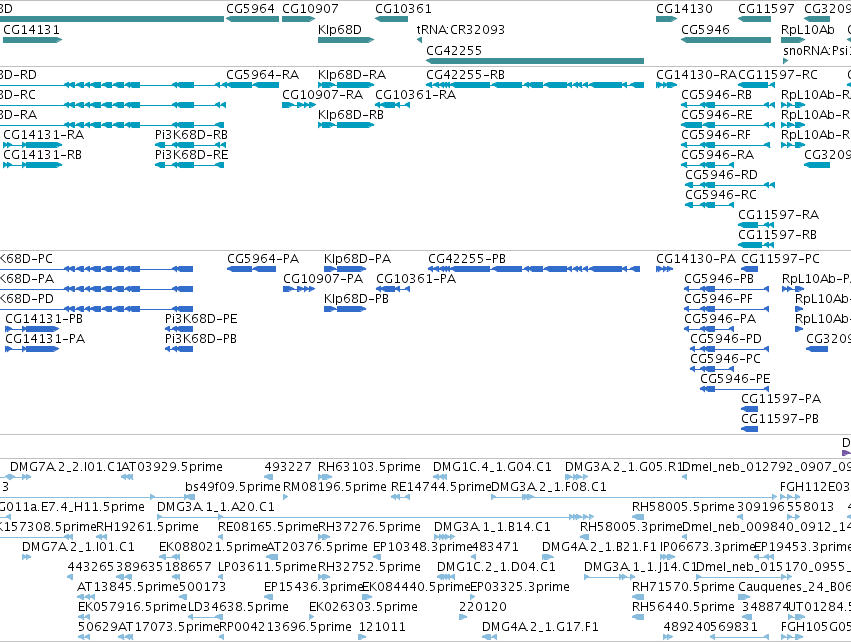This screenshot has width=851, height=642.
Task: Select the Pi3K68D-PE protein label
Action: 201,319
